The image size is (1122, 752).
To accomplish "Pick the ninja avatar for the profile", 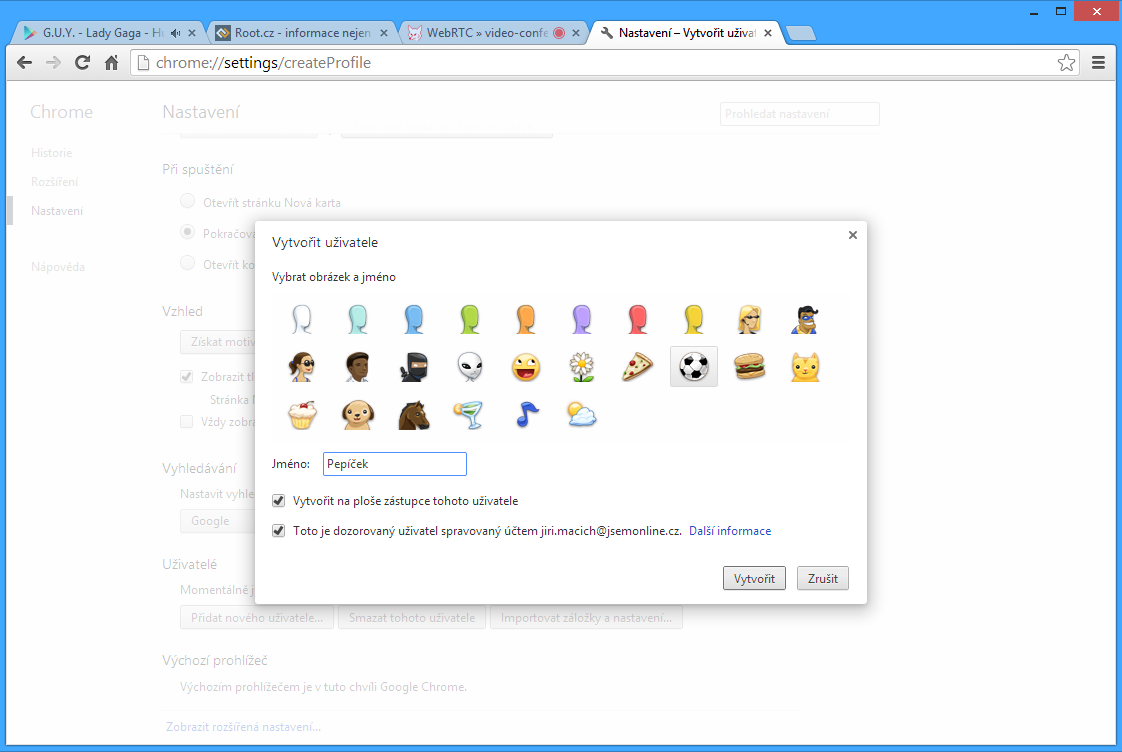I will click(x=413, y=366).
